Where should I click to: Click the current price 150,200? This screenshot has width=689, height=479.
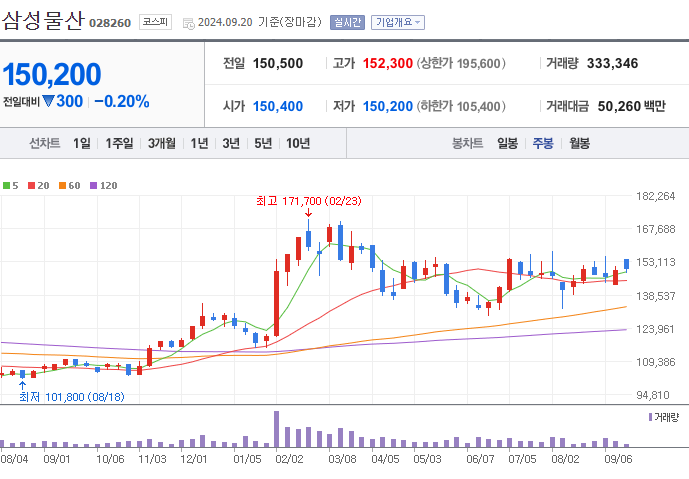pos(52,74)
